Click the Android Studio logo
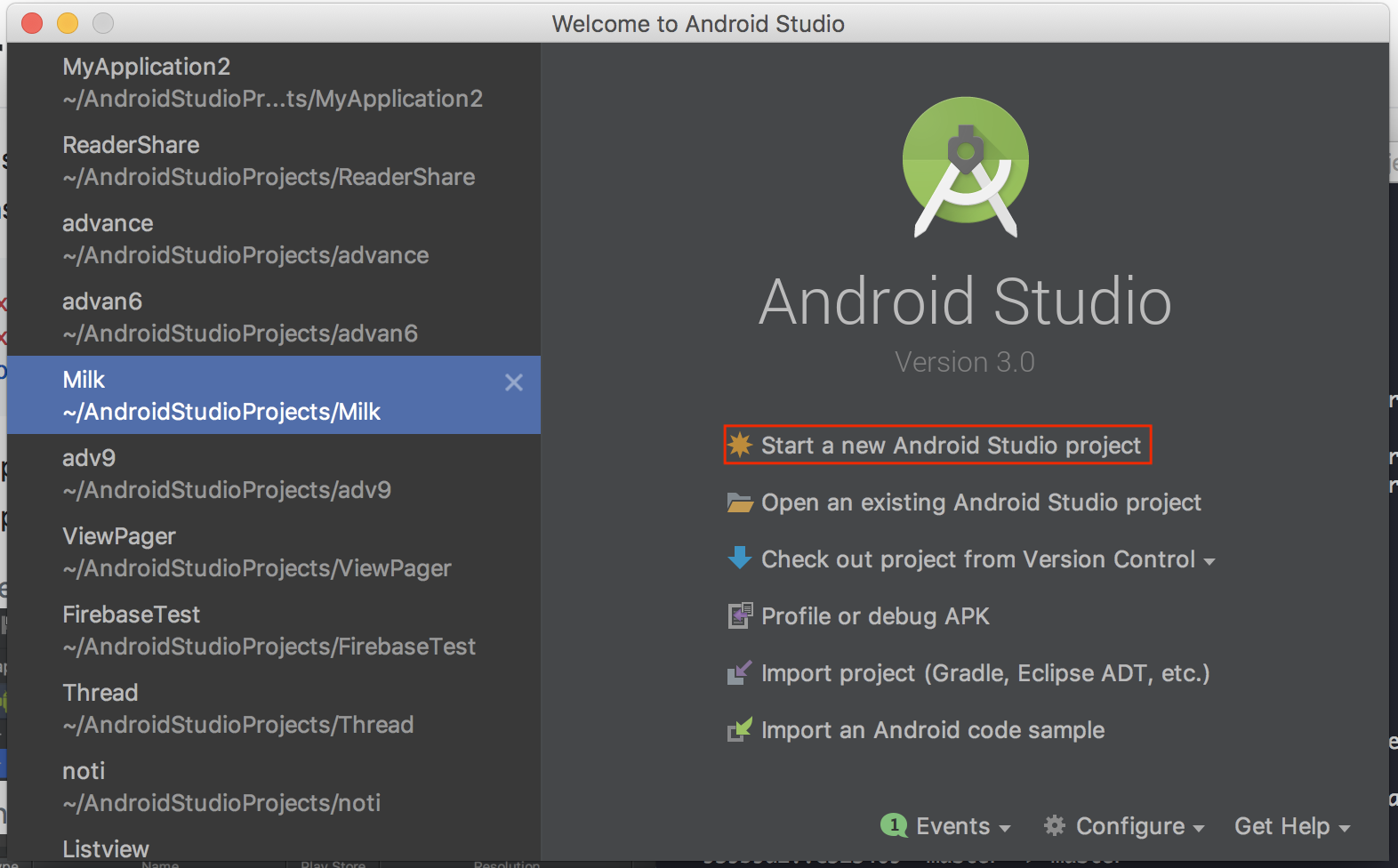1398x868 pixels. (966, 166)
